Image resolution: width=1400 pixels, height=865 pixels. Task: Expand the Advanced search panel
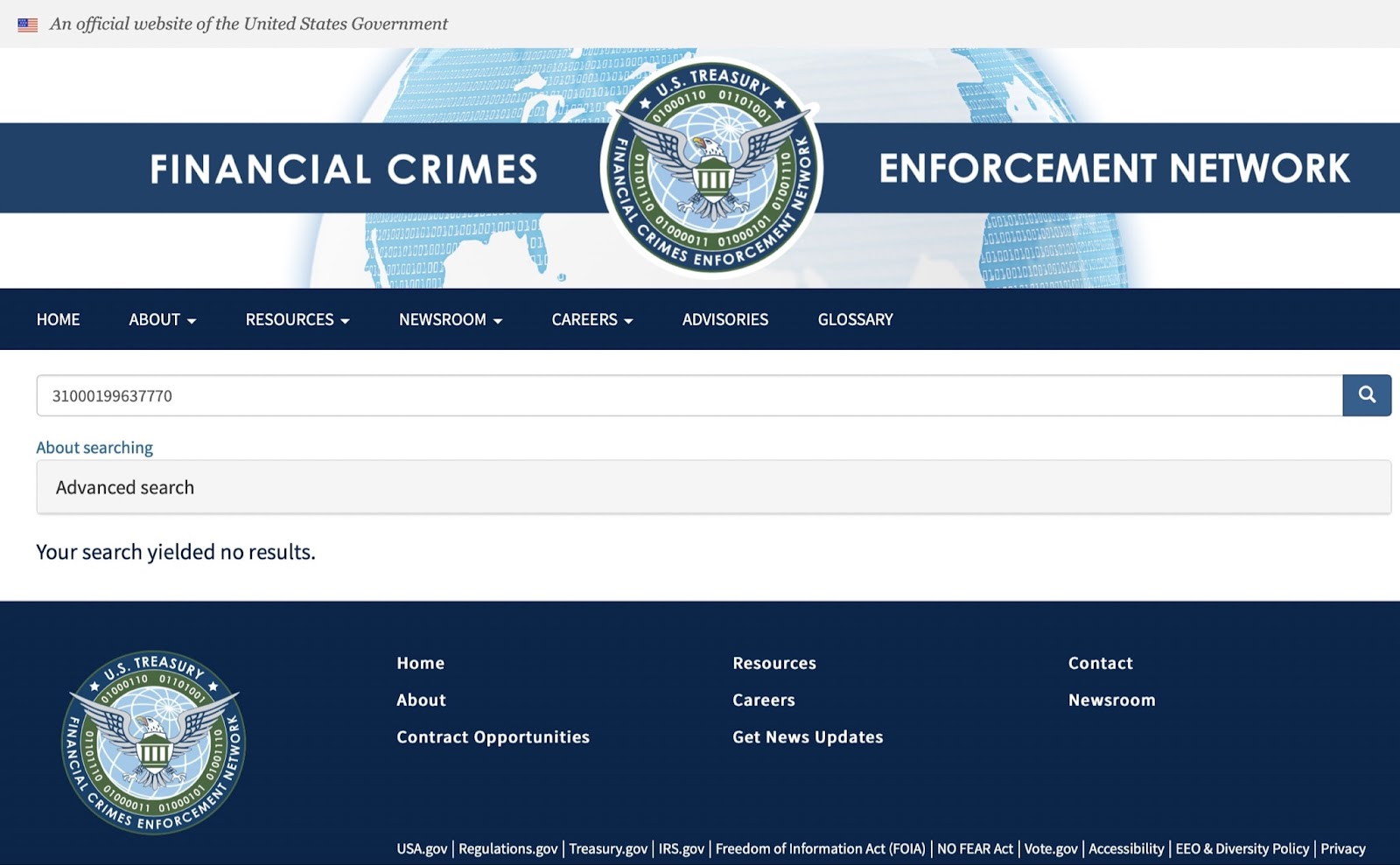[714, 487]
